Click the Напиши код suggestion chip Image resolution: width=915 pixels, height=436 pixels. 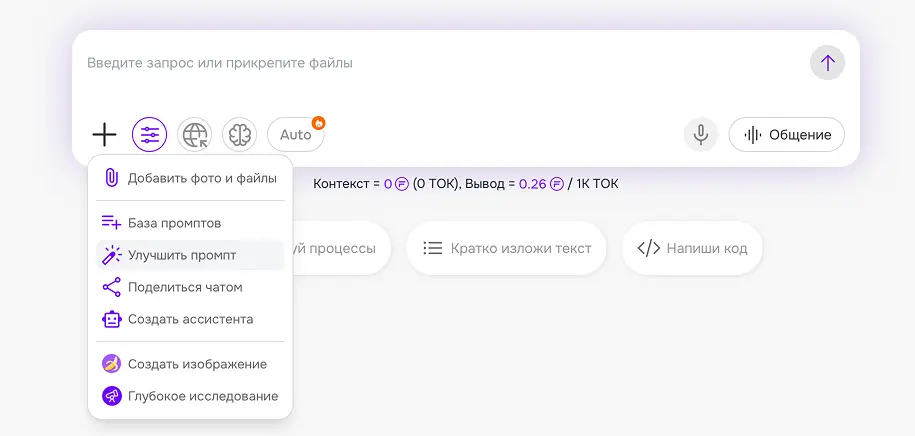[692, 248]
